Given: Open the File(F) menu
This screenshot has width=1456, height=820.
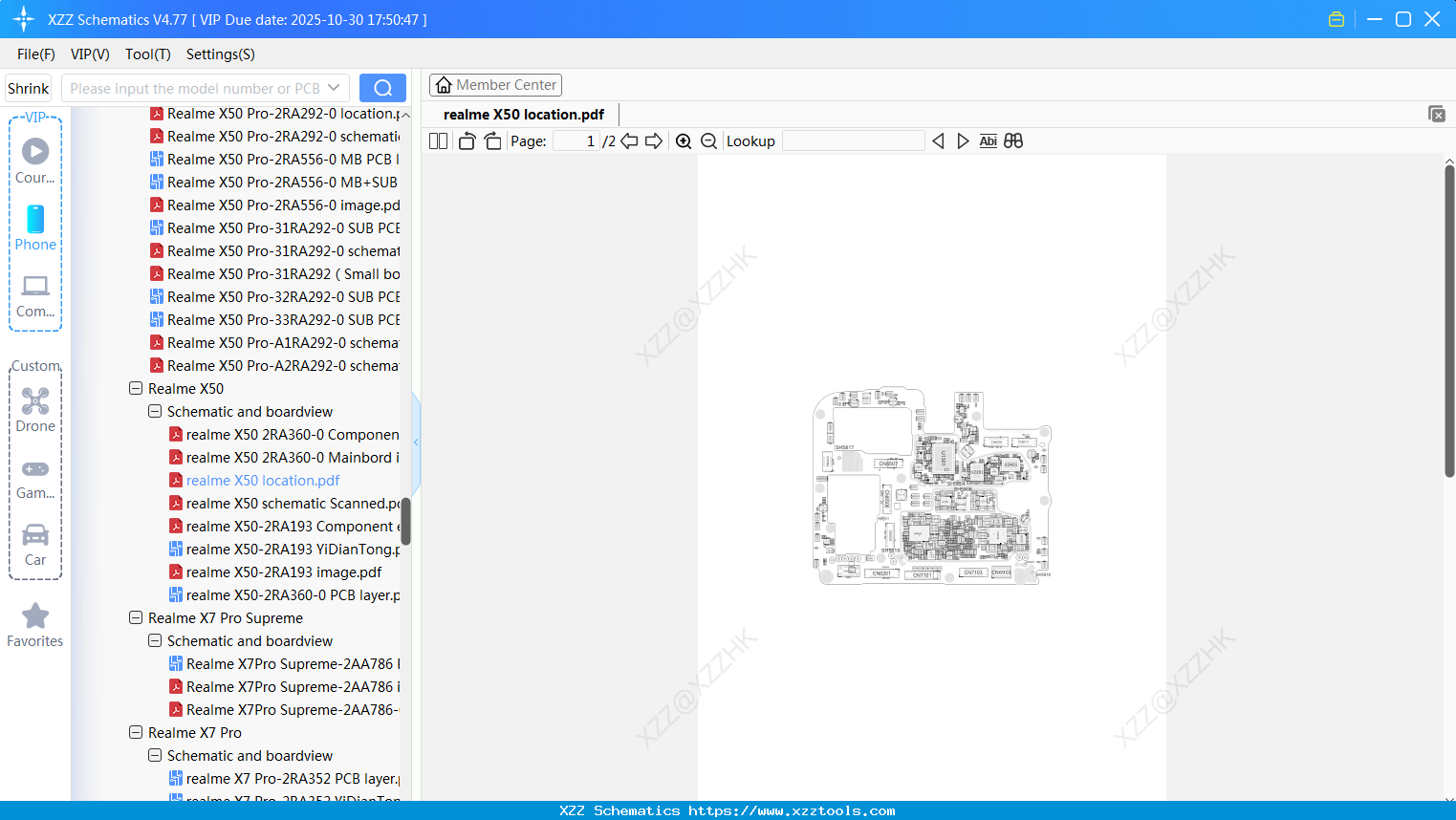Looking at the screenshot, I should click(36, 54).
